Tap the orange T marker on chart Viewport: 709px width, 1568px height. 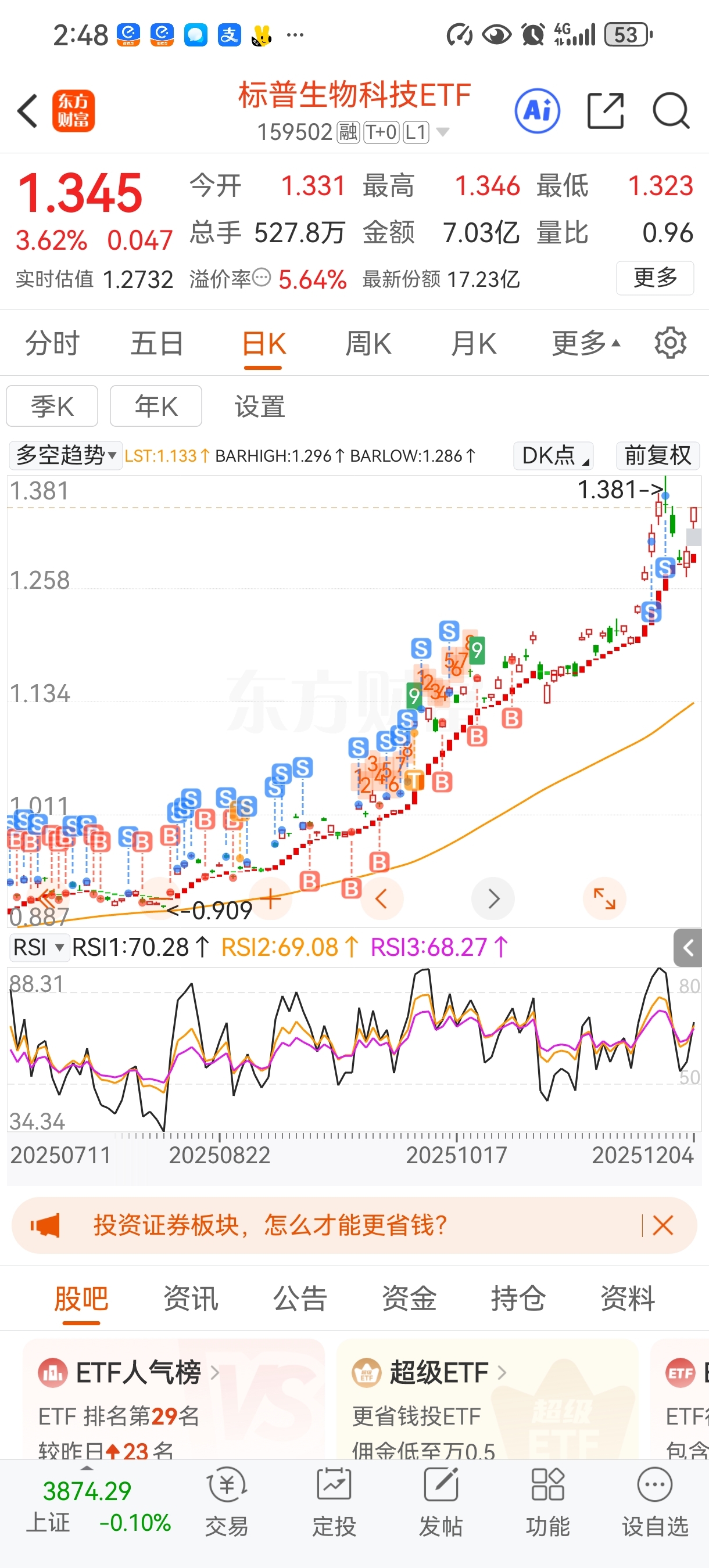[x=415, y=781]
